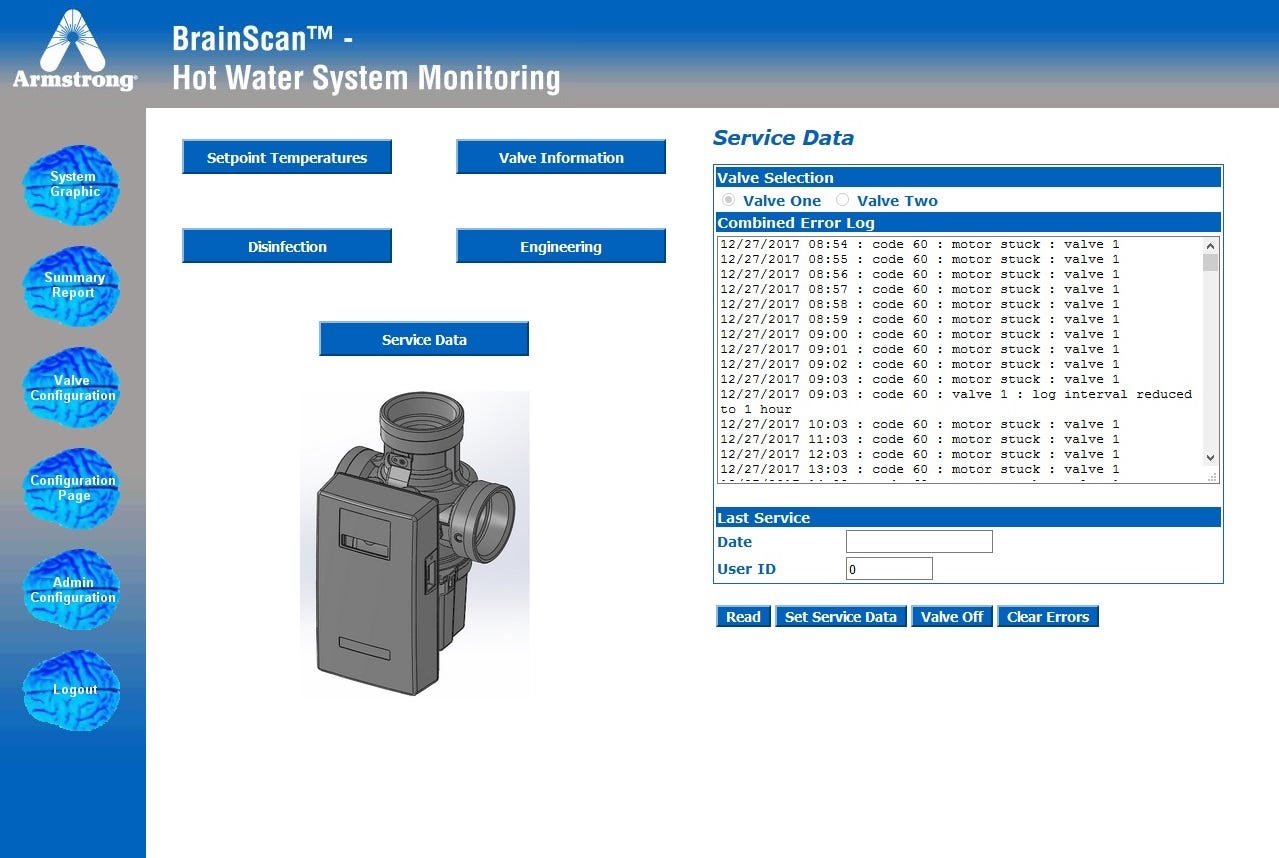Open the Summary Report brain icon
1279x858 pixels.
point(73,286)
